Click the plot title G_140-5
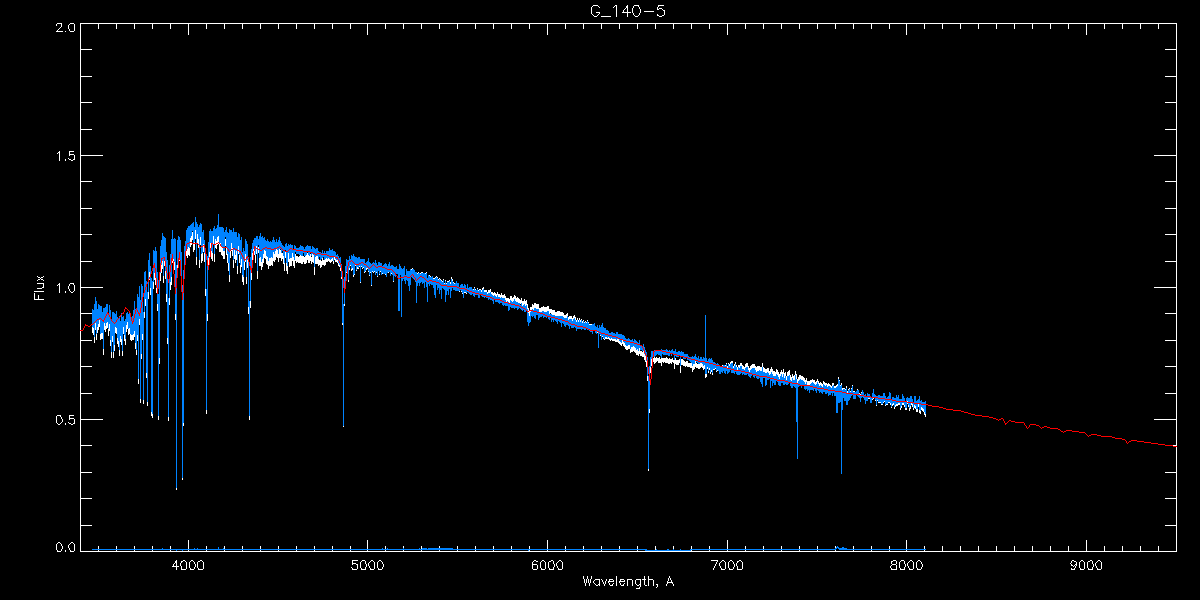Viewport: 1200px width, 600px height. point(627,11)
